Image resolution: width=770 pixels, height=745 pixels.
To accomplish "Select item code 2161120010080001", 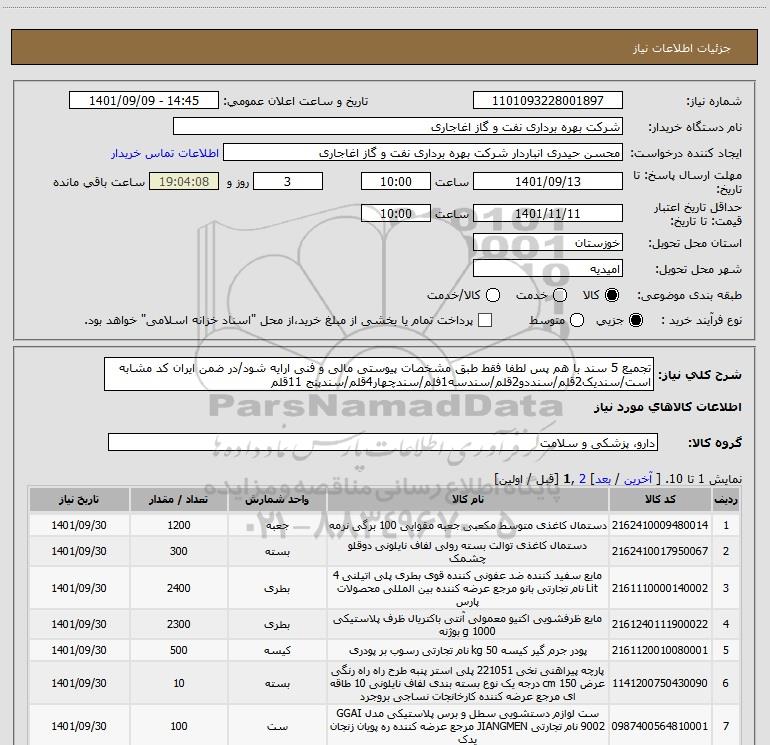I will coord(660,650).
